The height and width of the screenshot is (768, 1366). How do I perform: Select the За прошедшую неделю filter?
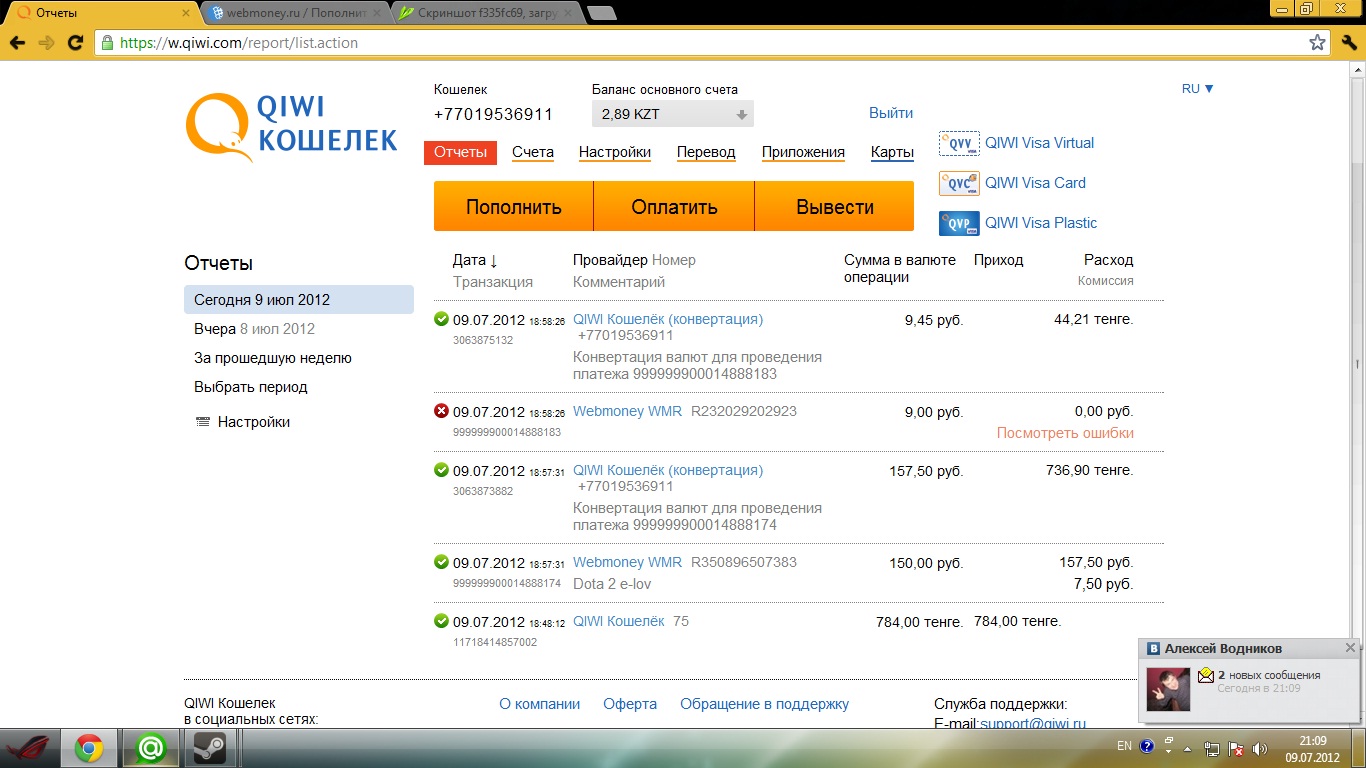(x=273, y=358)
